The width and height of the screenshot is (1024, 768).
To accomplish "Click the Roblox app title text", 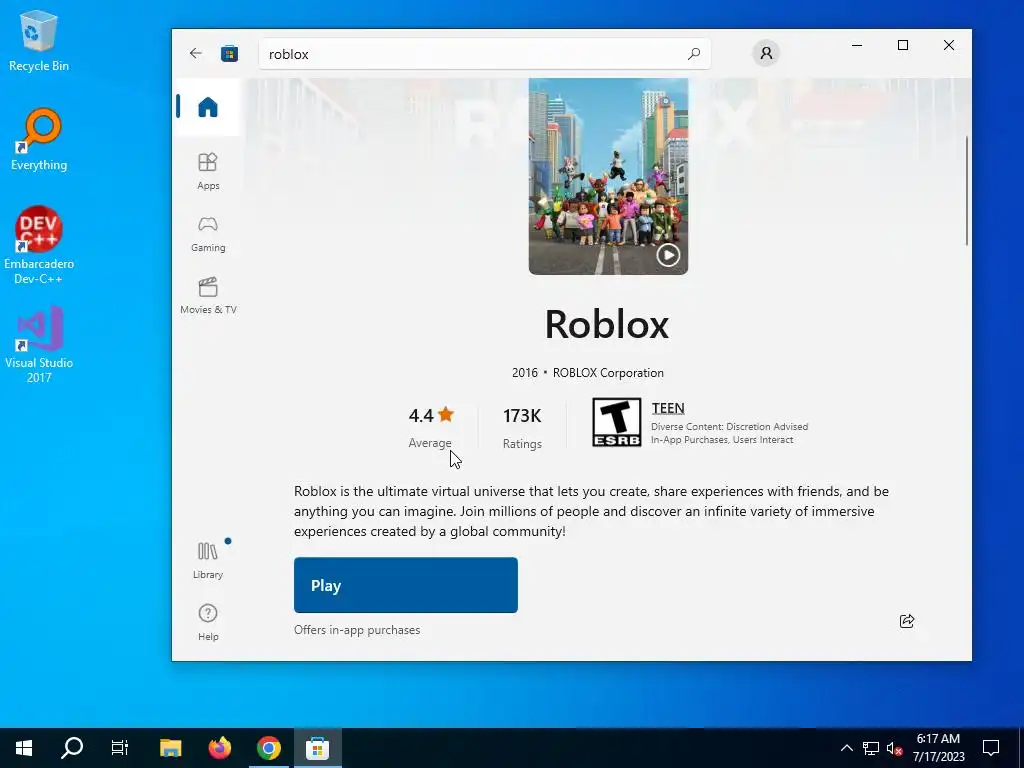I will tap(607, 324).
